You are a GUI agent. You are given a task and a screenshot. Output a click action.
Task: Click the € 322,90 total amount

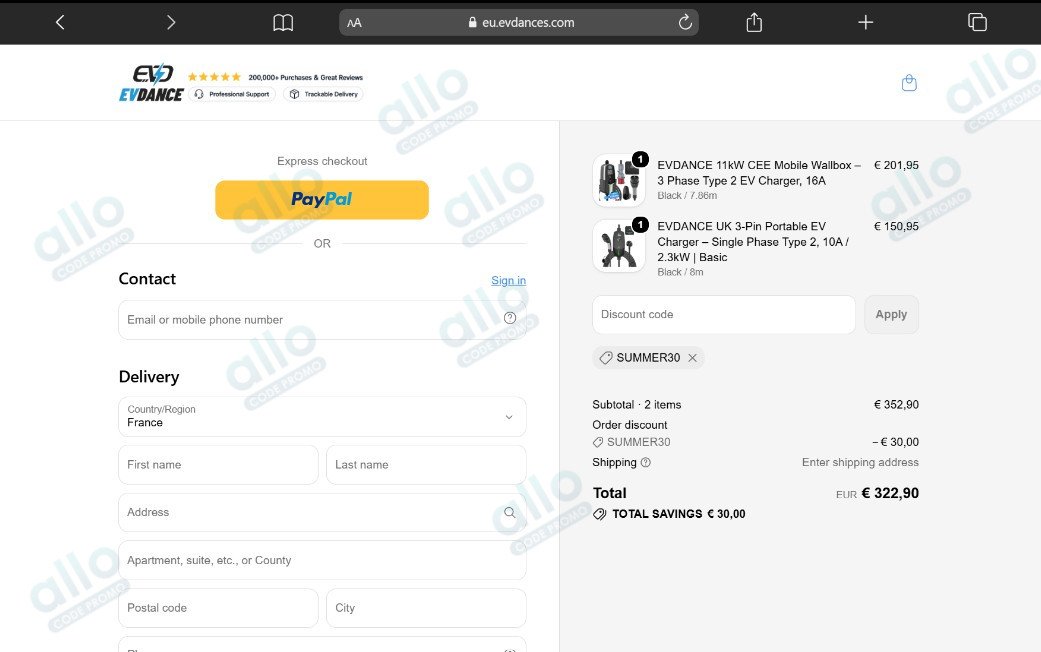[890, 493]
